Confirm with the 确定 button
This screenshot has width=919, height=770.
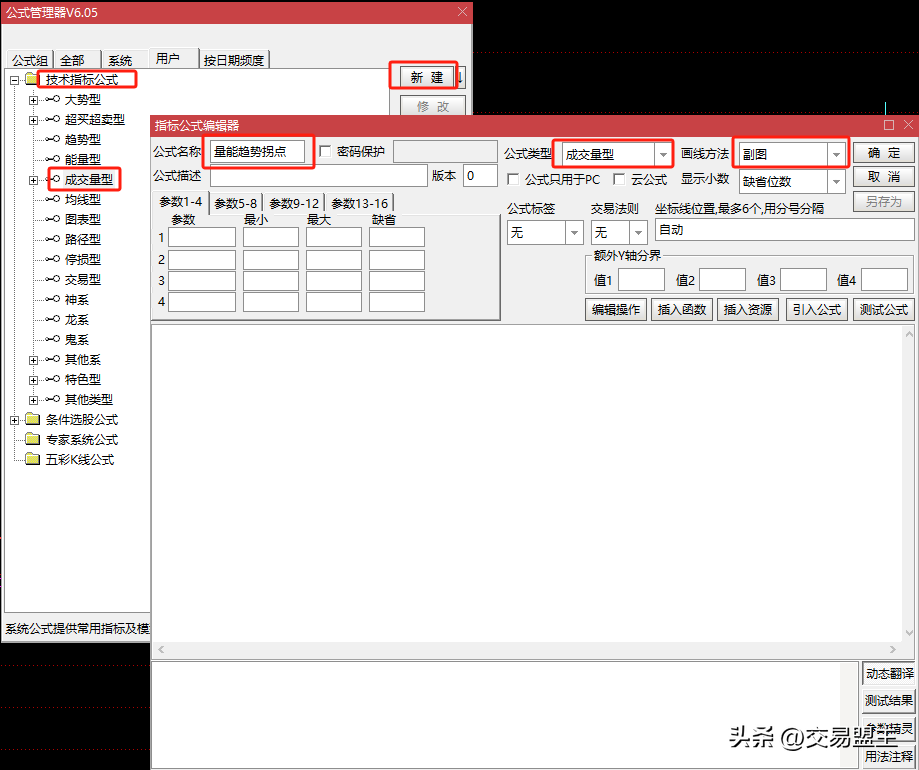coord(883,153)
